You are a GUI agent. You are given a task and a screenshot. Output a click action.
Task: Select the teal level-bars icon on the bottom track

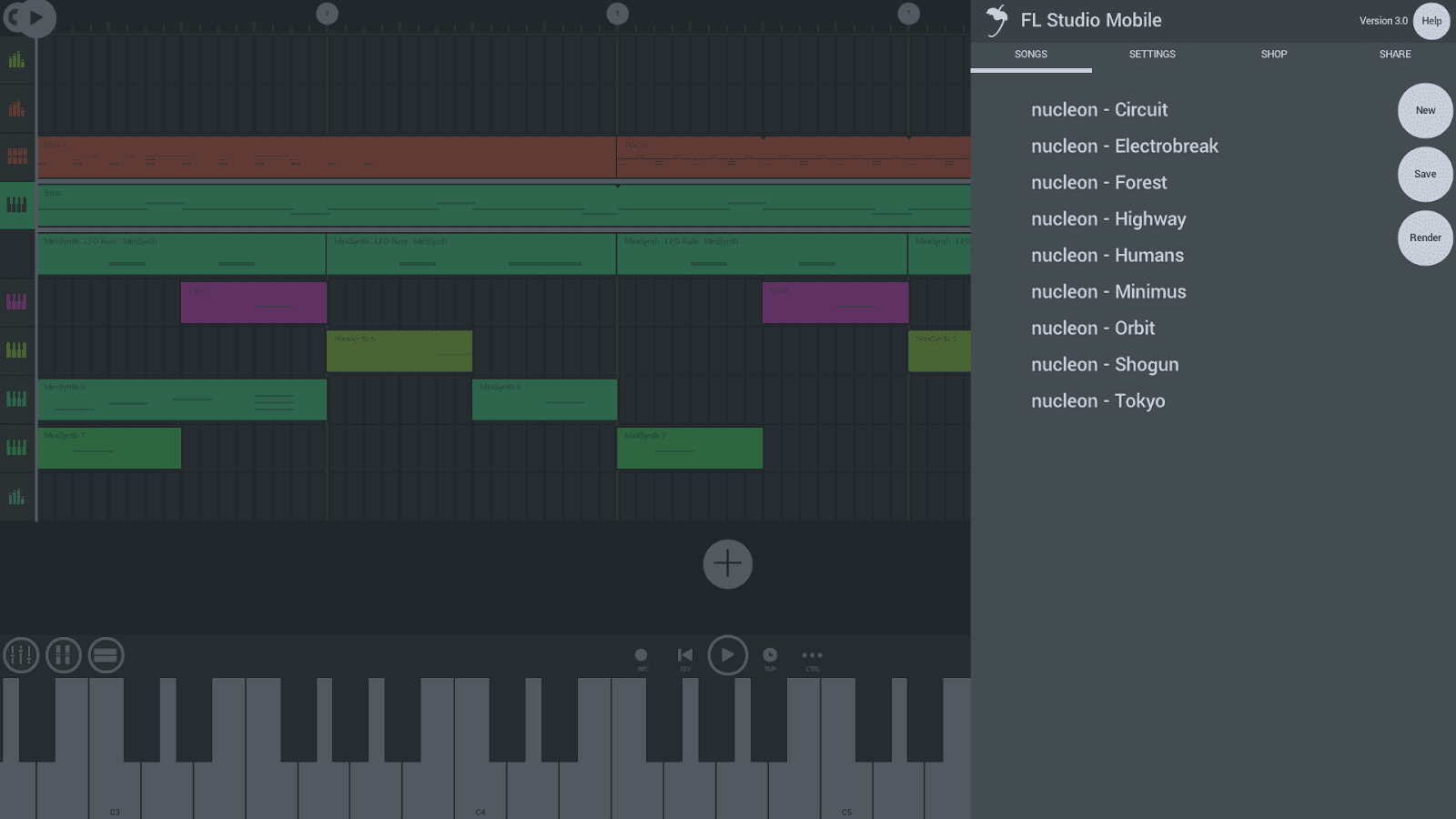(x=17, y=497)
